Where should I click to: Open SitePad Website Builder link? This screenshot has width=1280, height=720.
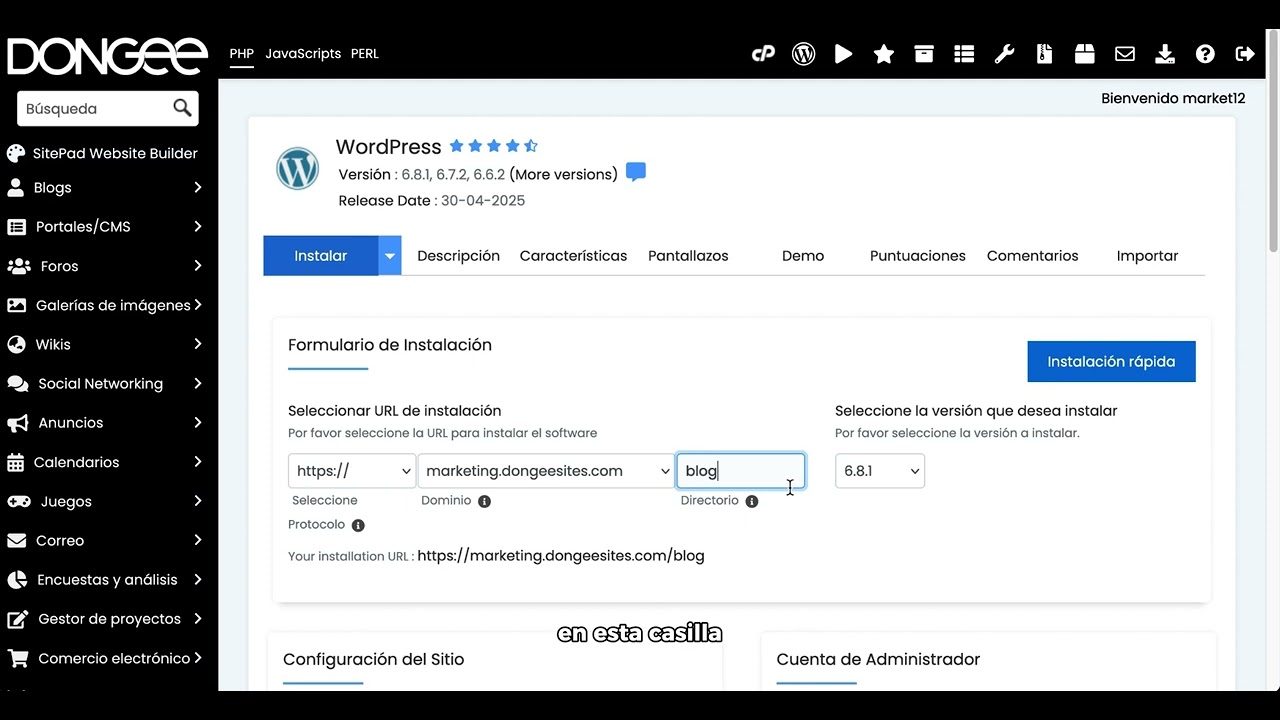[x=115, y=153]
